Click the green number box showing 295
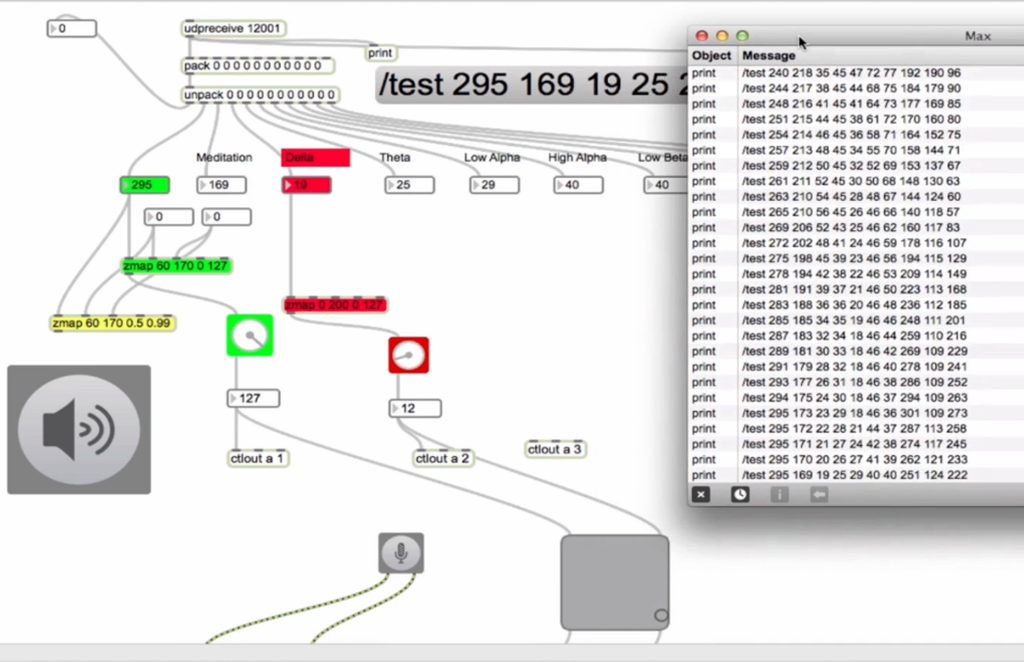This screenshot has height=662, width=1024. pyautogui.click(x=144, y=185)
